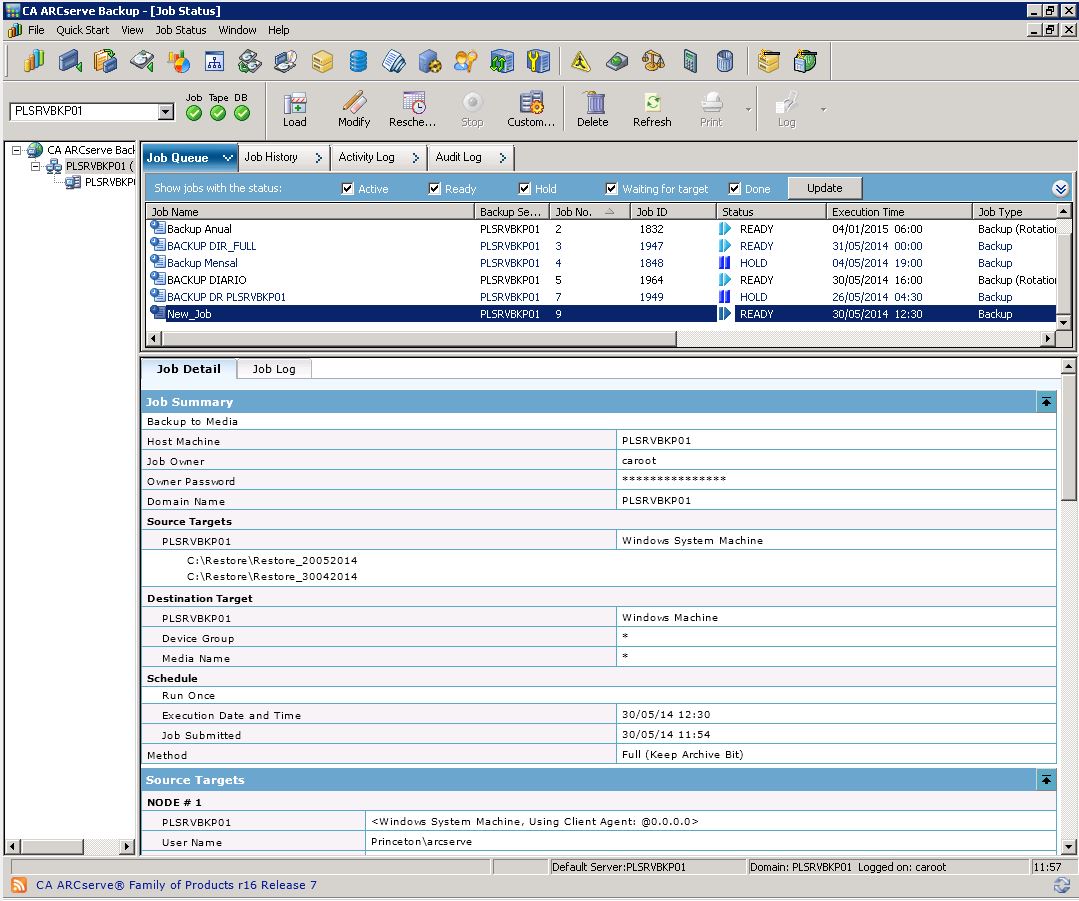This screenshot has width=1079, height=901.
Task: Click the Custom toolbar icon
Action: tap(531, 109)
